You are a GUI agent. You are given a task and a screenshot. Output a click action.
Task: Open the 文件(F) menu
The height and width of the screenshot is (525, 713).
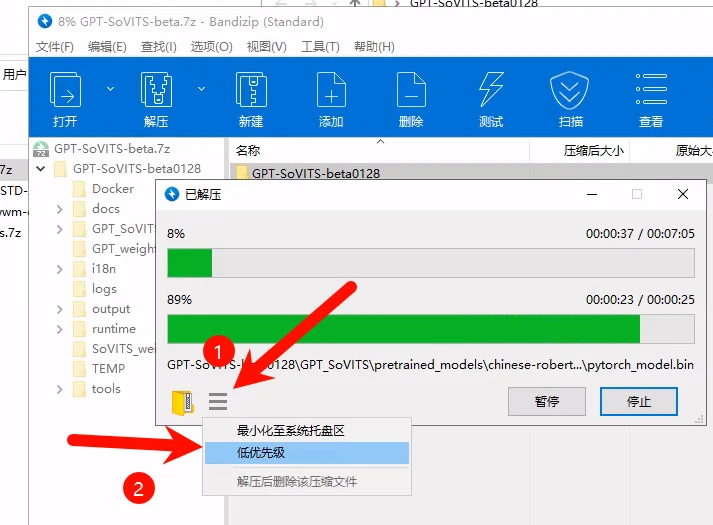click(x=55, y=47)
